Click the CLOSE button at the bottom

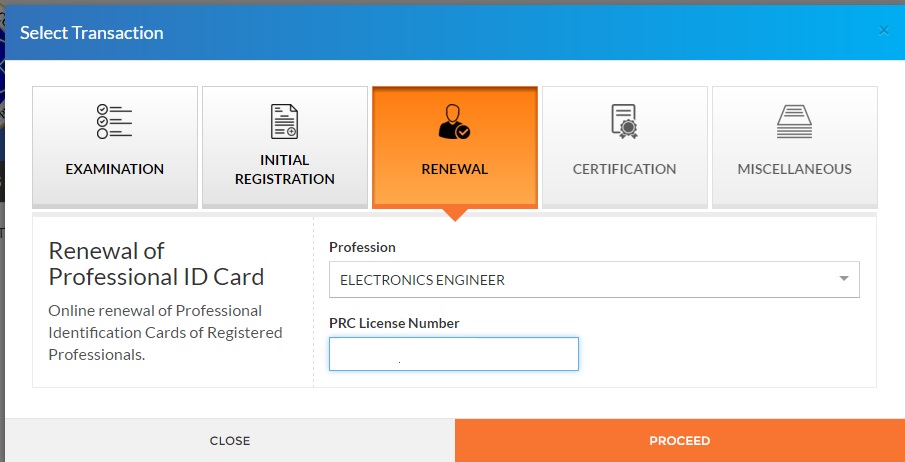pos(230,441)
